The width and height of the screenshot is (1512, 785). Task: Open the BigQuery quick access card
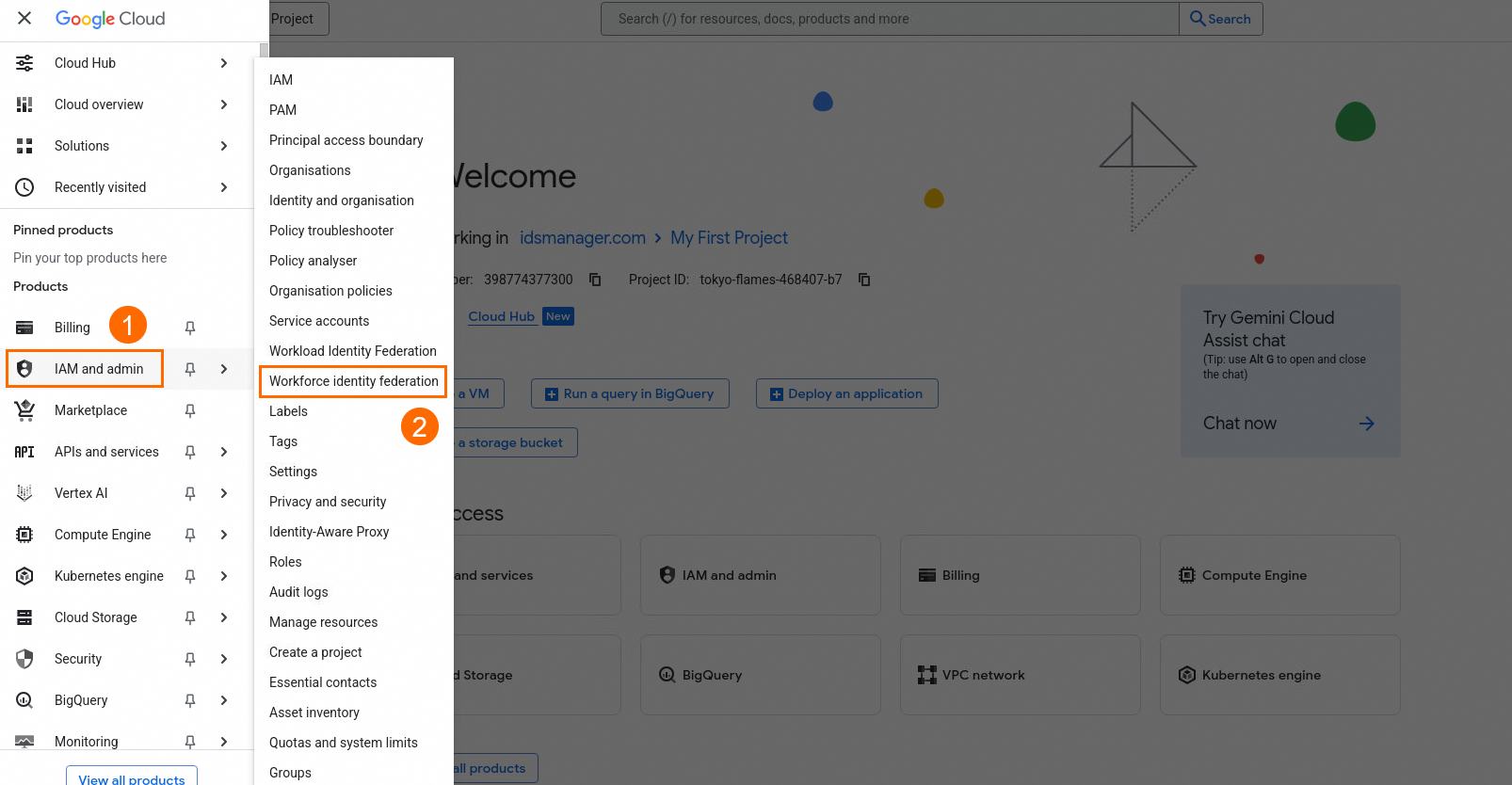pyautogui.click(x=761, y=675)
